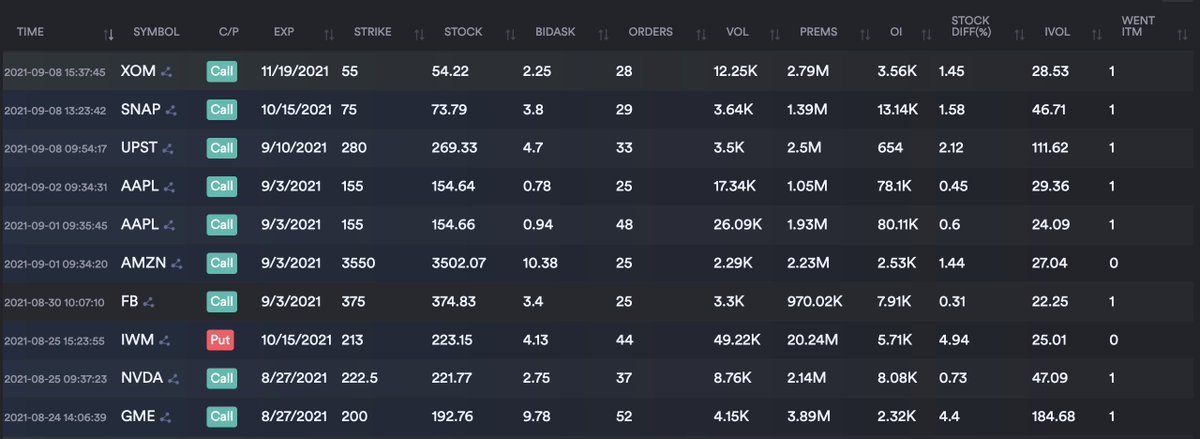Click the red Put badge for IWM
This screenshot has width=1200, height=439.
tap(220, 340)
